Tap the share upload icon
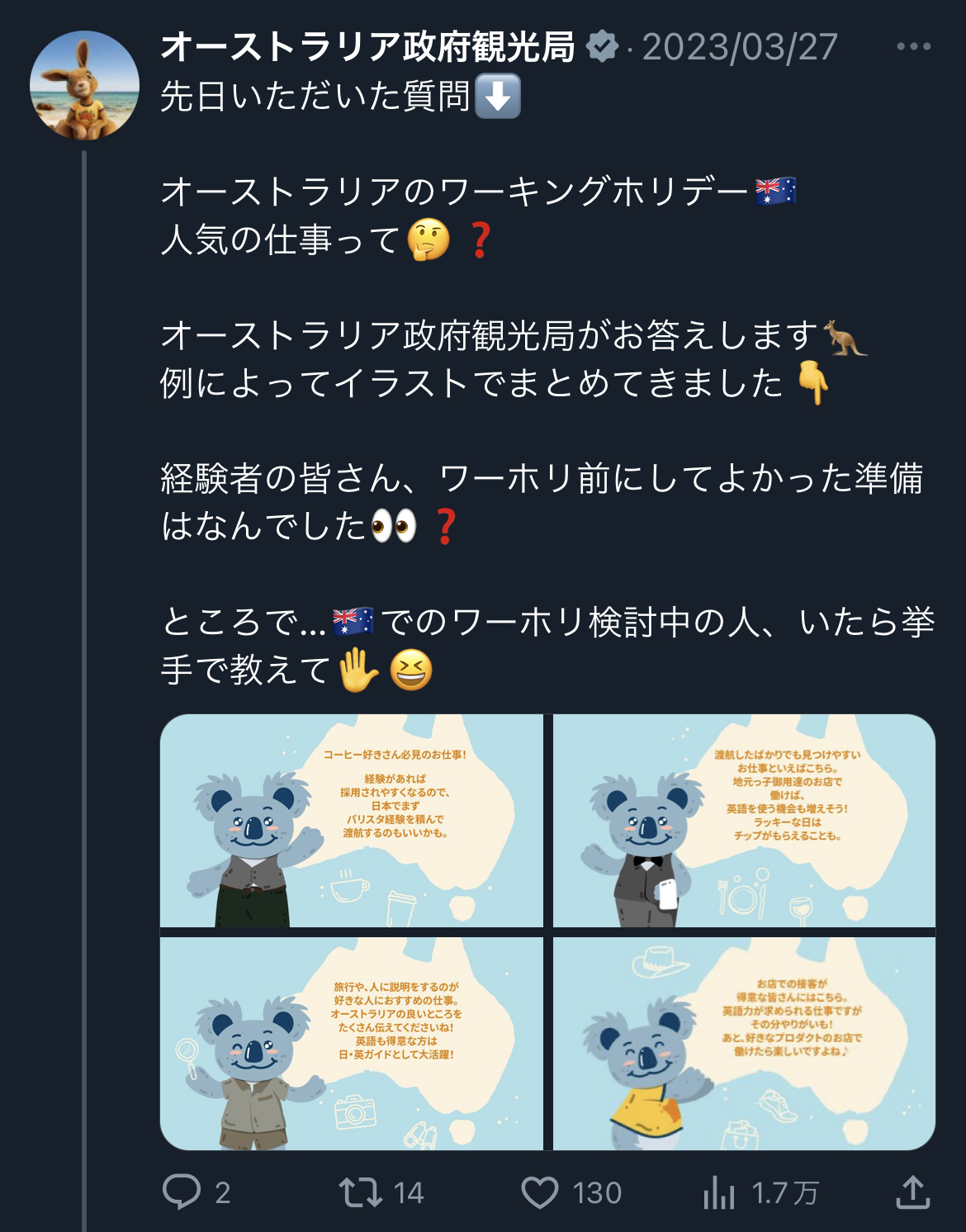Image resolution: width=966 pixels, height=1232 pixels. [913, 1192]
